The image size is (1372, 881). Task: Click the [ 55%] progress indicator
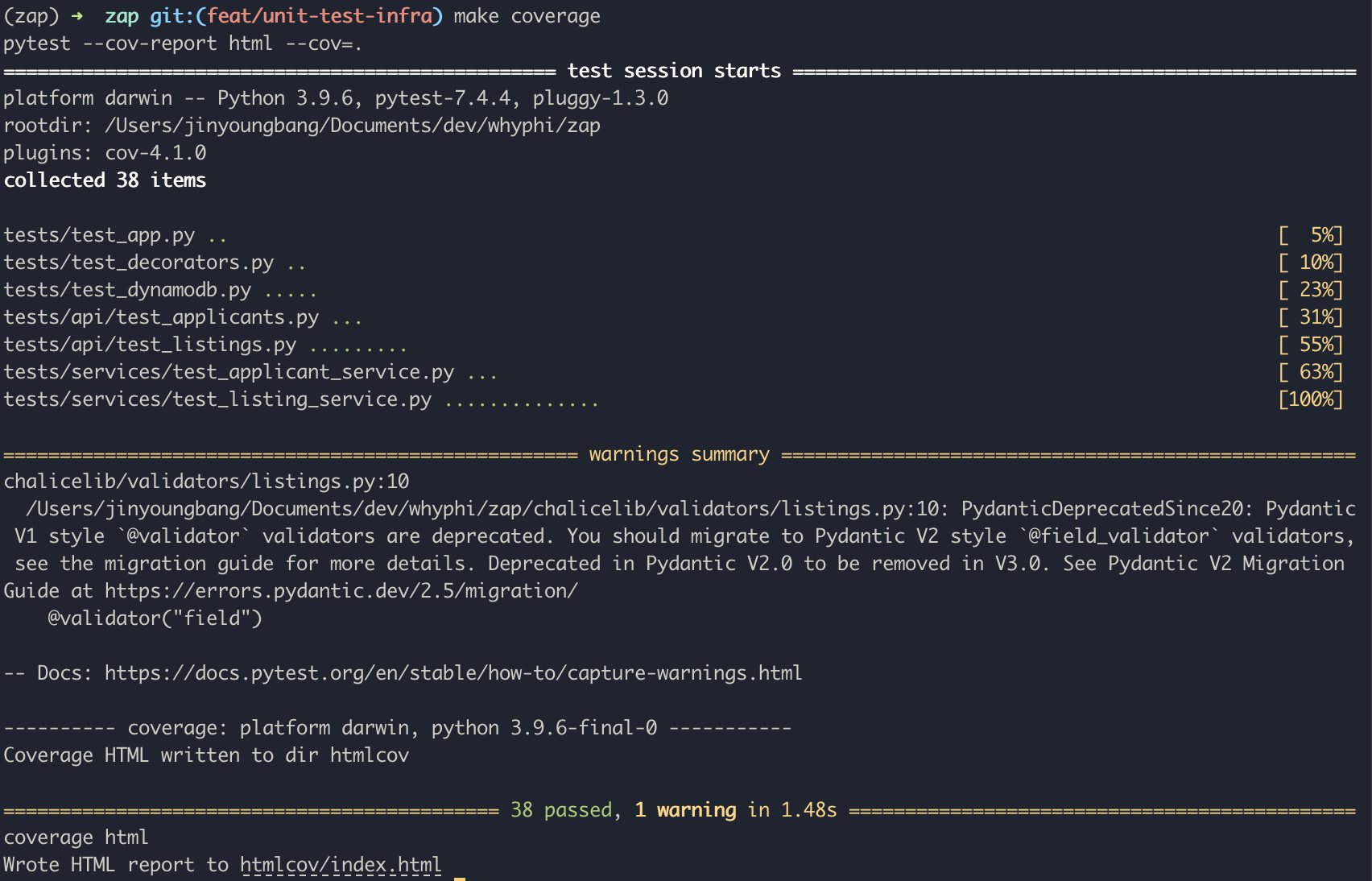[1311, 345]
